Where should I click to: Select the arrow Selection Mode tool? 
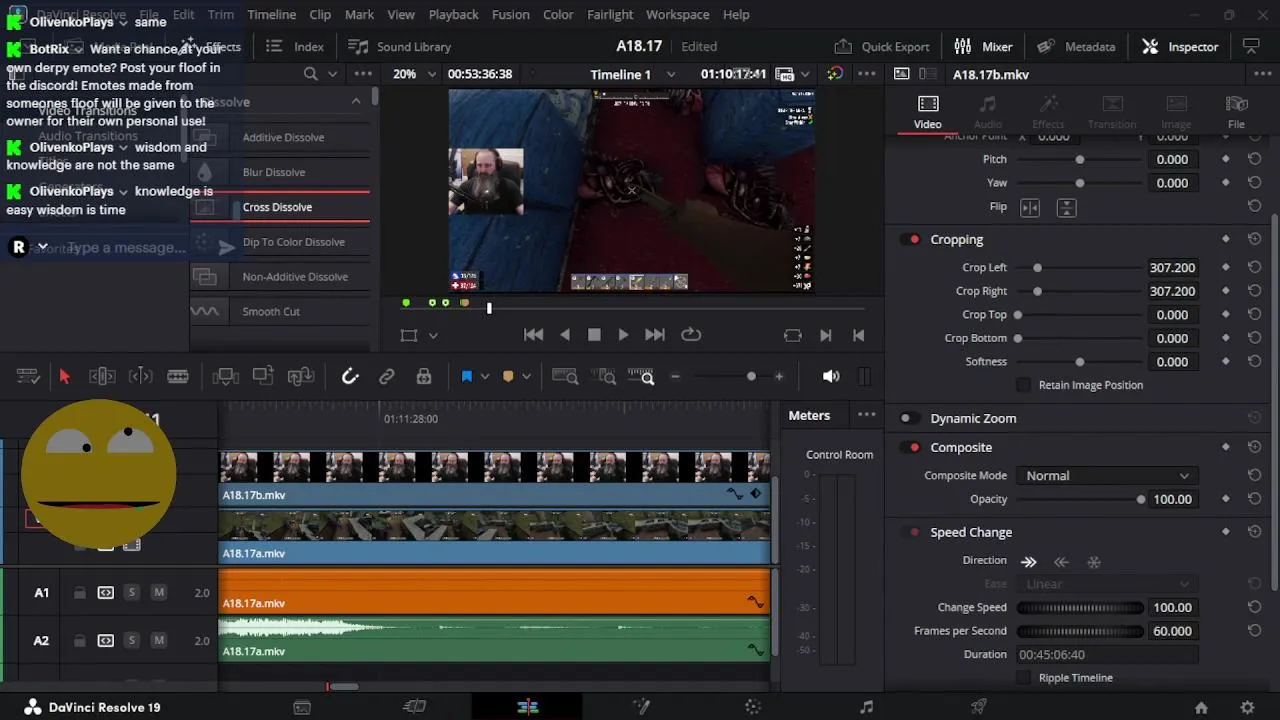point(65,376)
